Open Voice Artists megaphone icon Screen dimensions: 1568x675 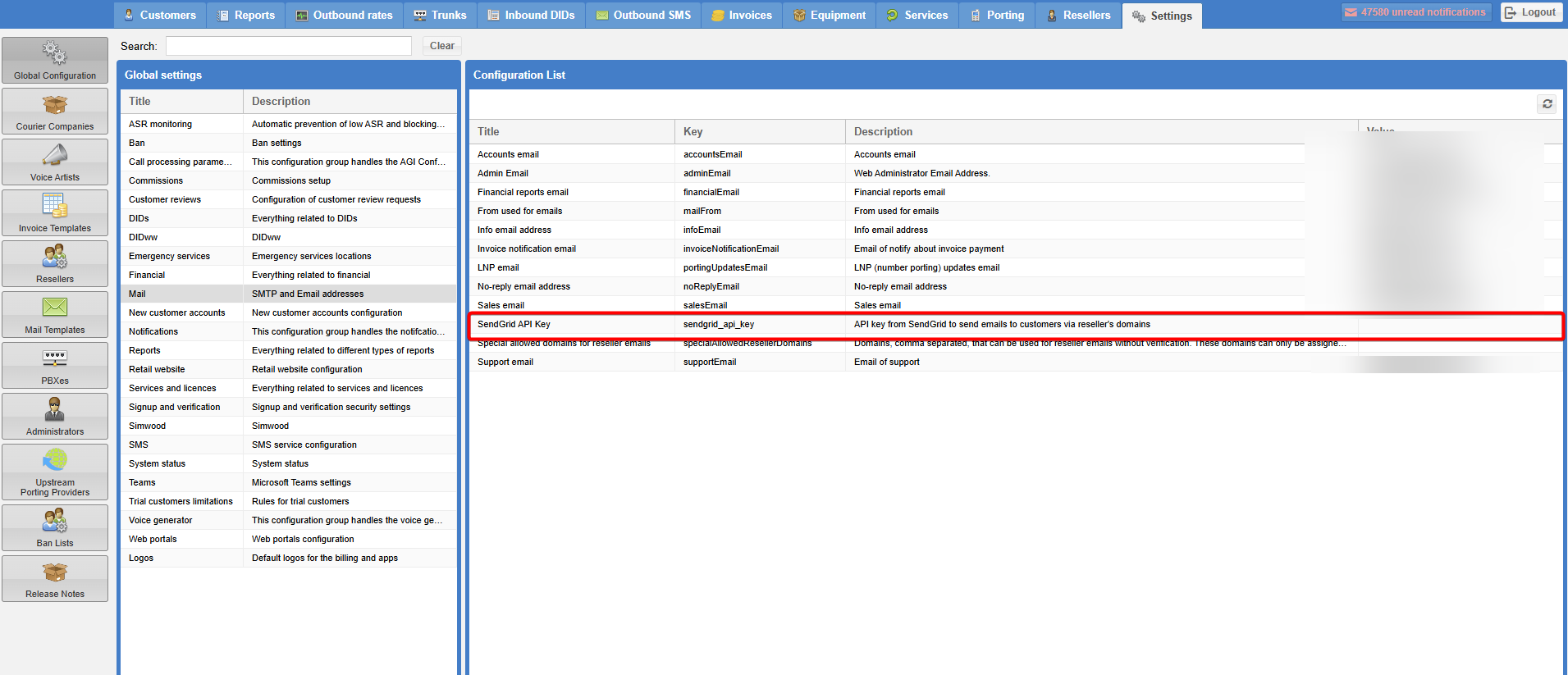coord(55,155)
